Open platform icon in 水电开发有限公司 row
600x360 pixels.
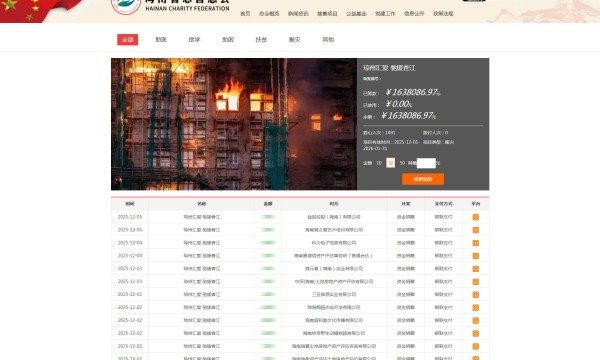point(476,307)
